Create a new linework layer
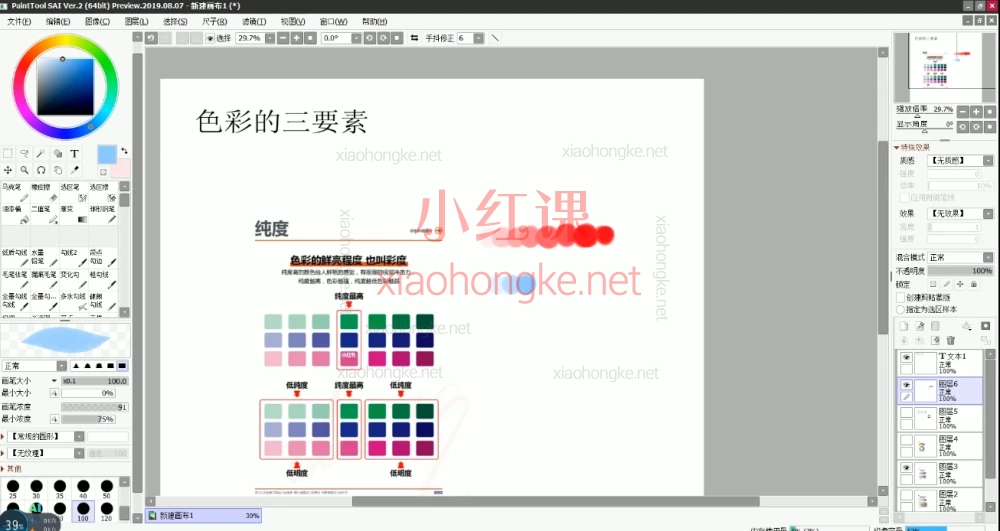This screenshot has width=1000, height=531. [920, 326]
